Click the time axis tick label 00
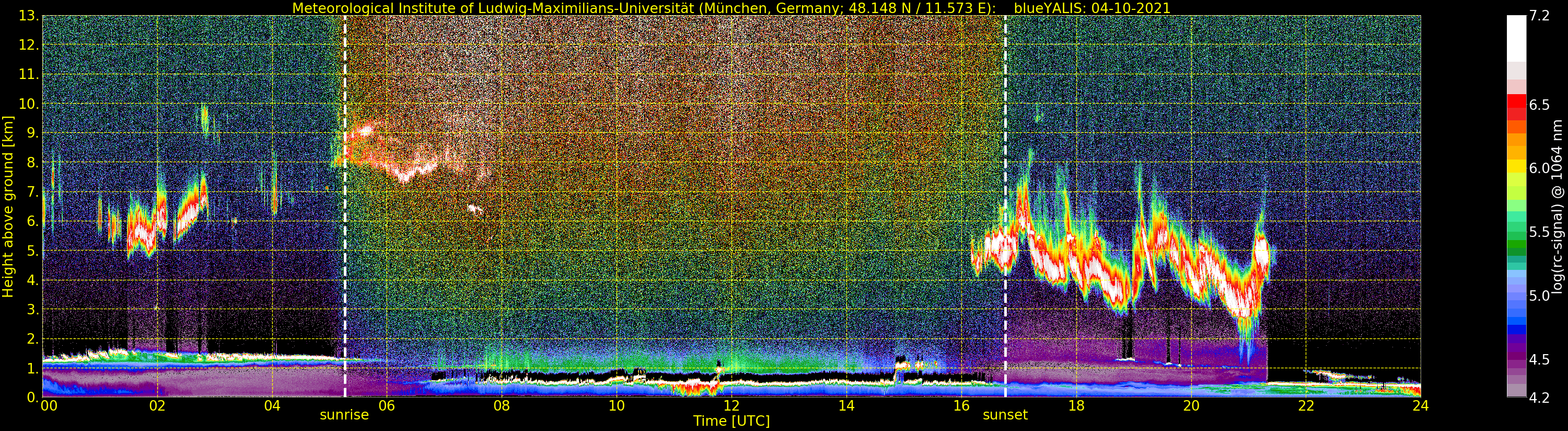 click(x=49, y=405)
